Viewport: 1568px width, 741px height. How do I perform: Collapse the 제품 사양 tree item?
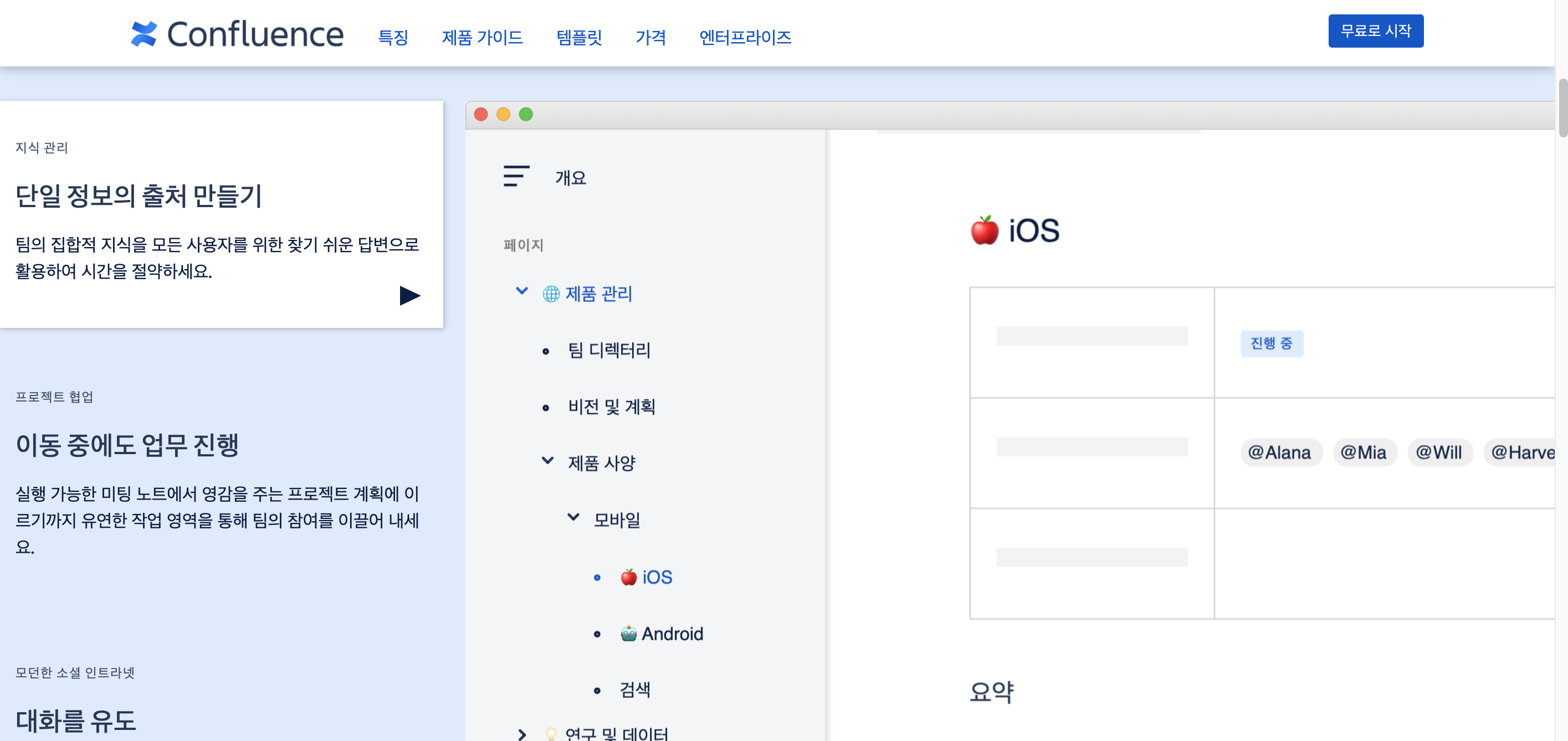tap(547, 461)
